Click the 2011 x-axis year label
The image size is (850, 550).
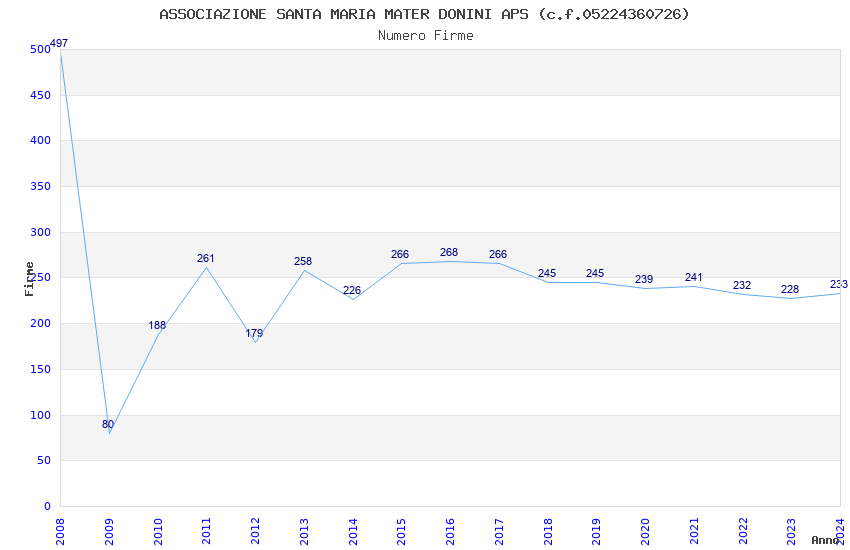[207, 531]
